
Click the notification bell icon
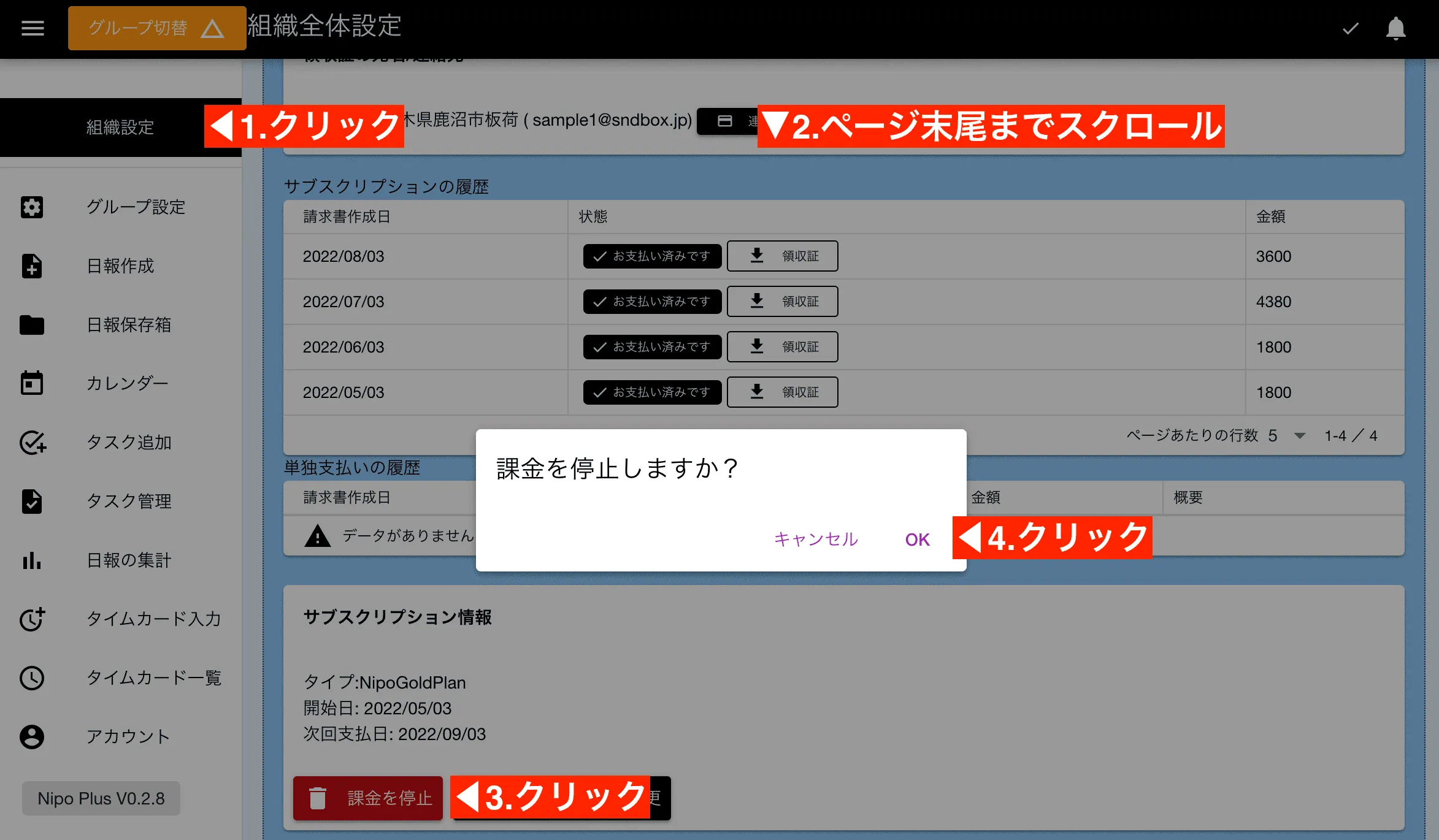point(1395,28)
